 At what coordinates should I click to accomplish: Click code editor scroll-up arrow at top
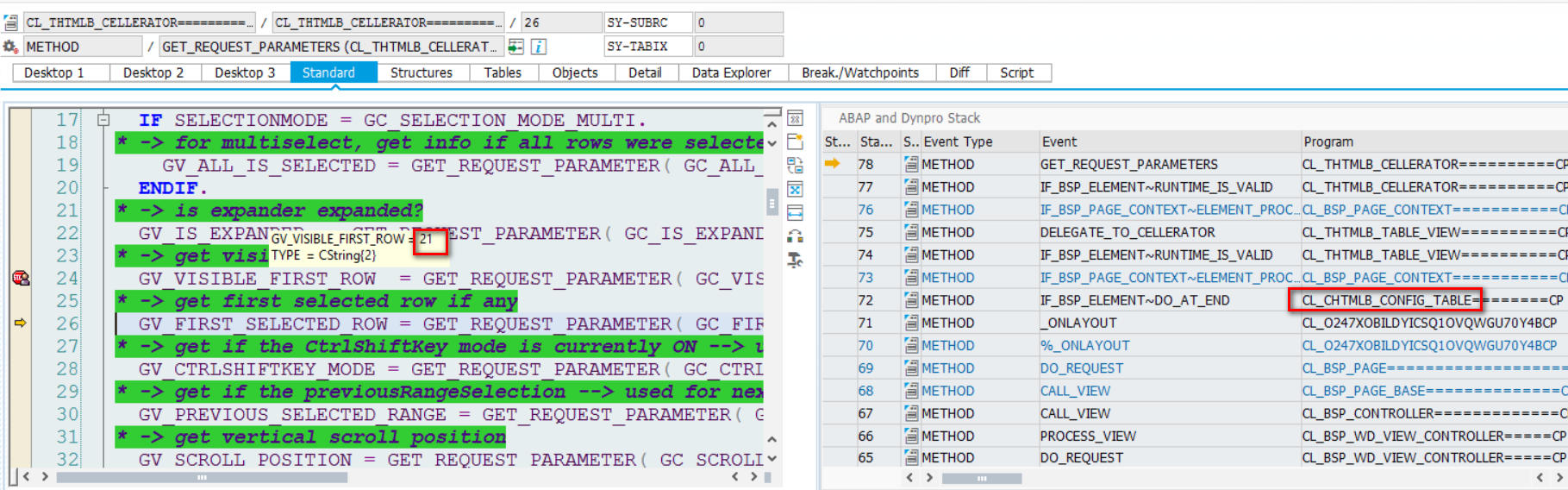pyautogui.click(x=772, y=124)
